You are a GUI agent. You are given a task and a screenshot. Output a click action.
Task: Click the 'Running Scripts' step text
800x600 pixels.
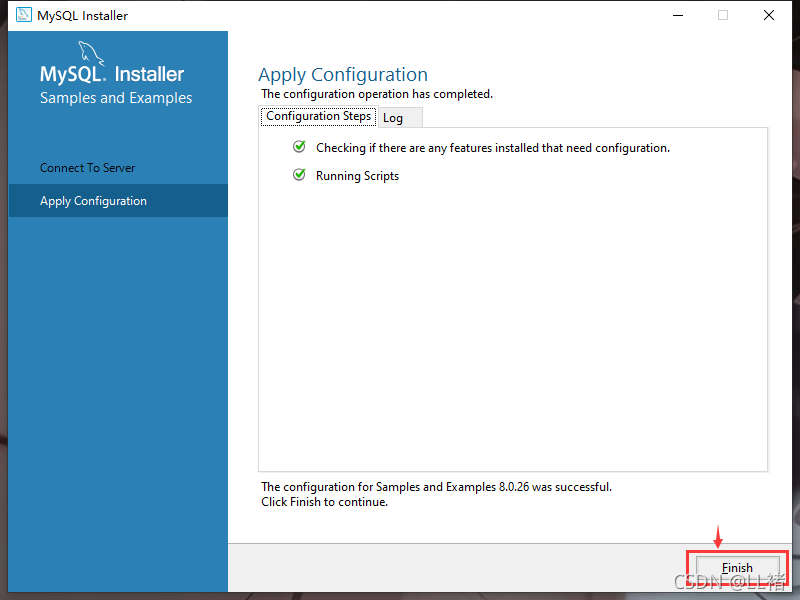(x=357, y=176)
